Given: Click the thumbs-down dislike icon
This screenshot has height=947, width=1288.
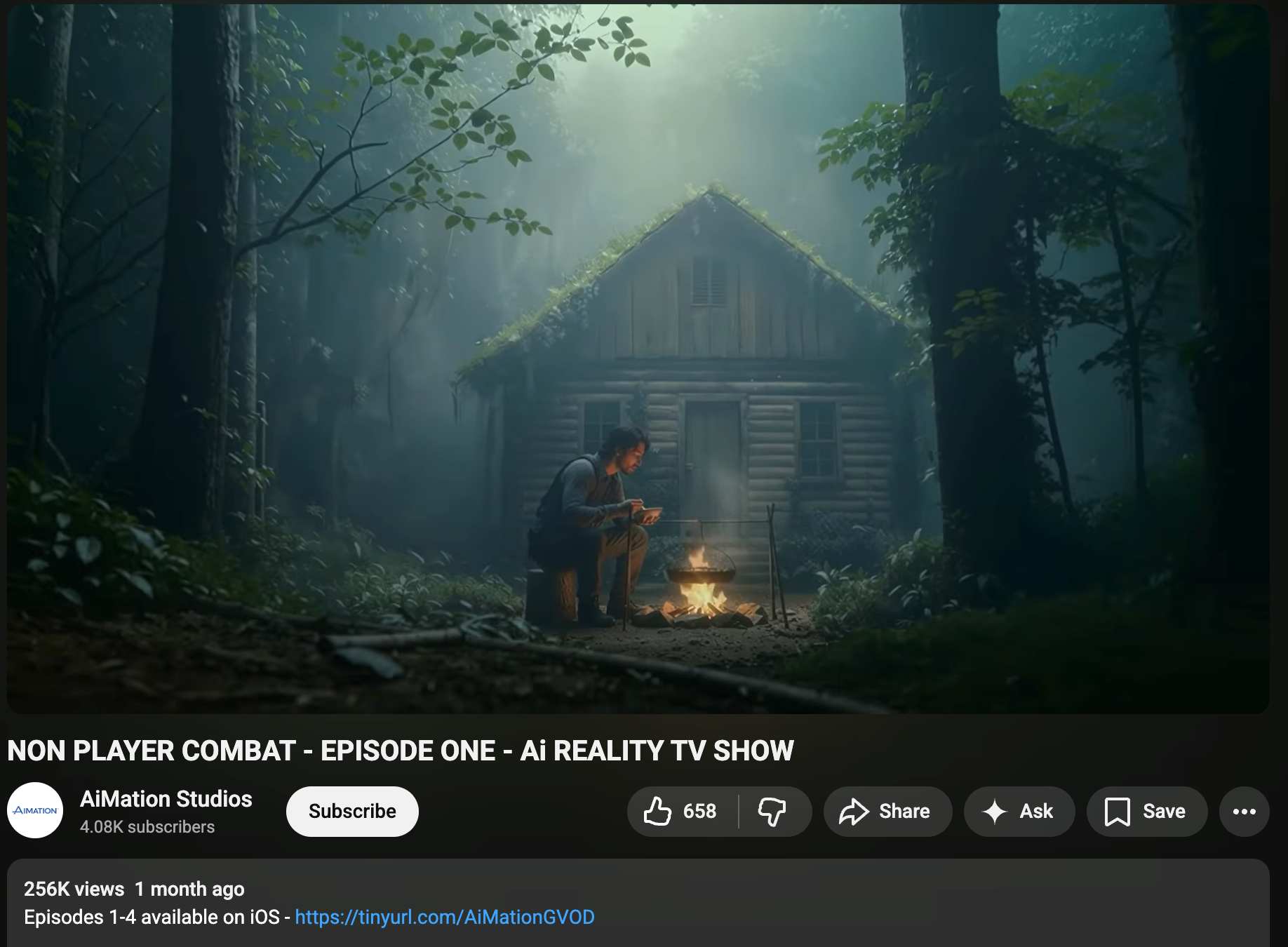Looking at the screenshot, I should point(772,812).
